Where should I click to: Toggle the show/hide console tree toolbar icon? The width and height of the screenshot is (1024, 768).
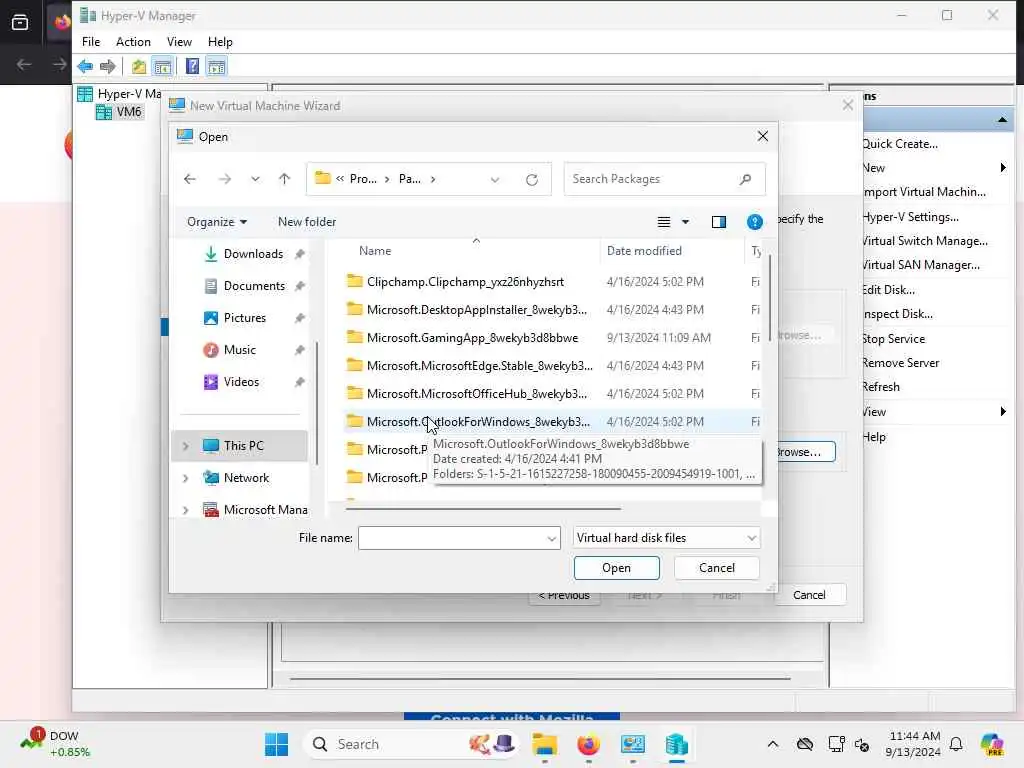163,66
